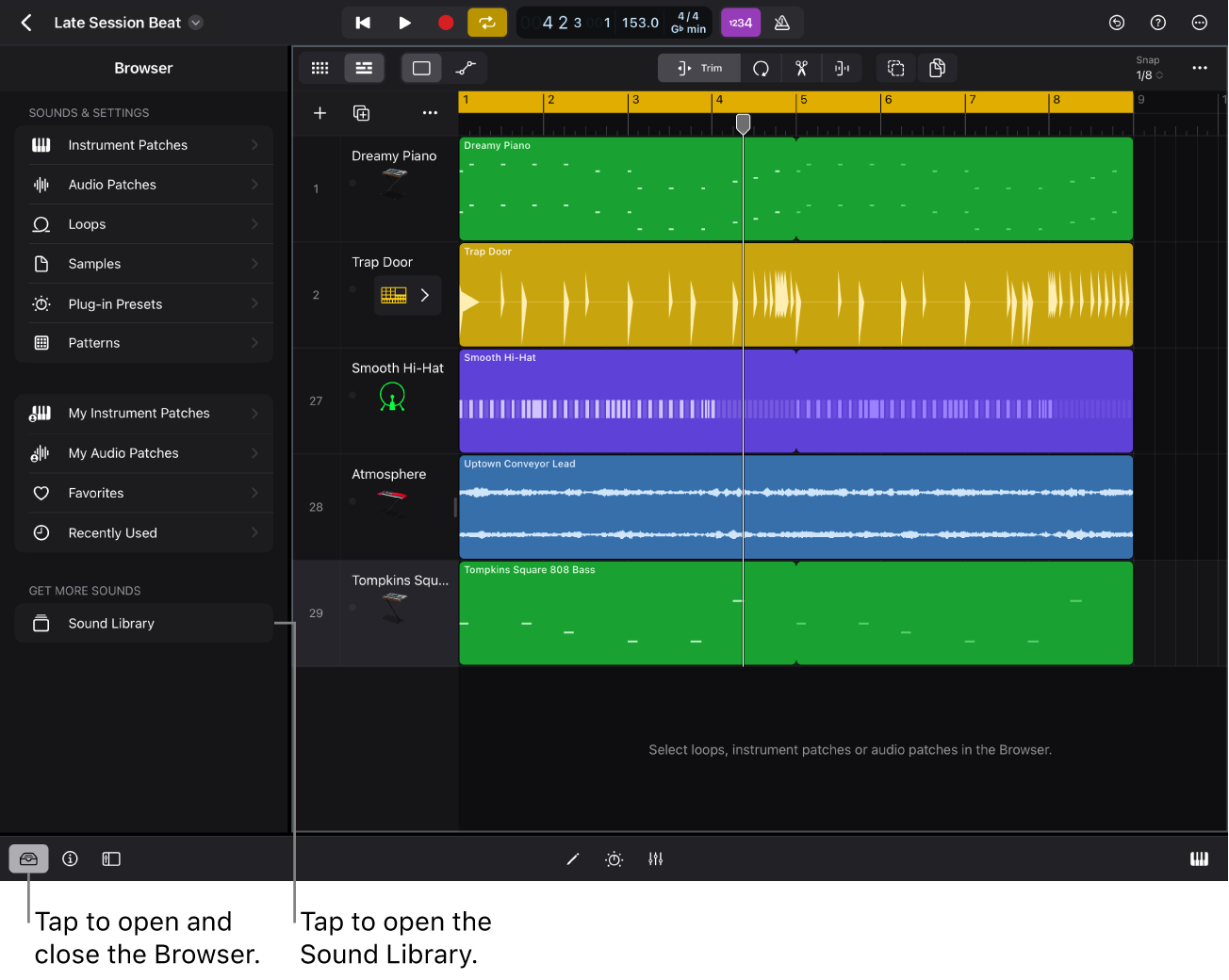Click the undo history icon
The height and width of the screenshot is (980, 1229).
(x=1117, y=23)
